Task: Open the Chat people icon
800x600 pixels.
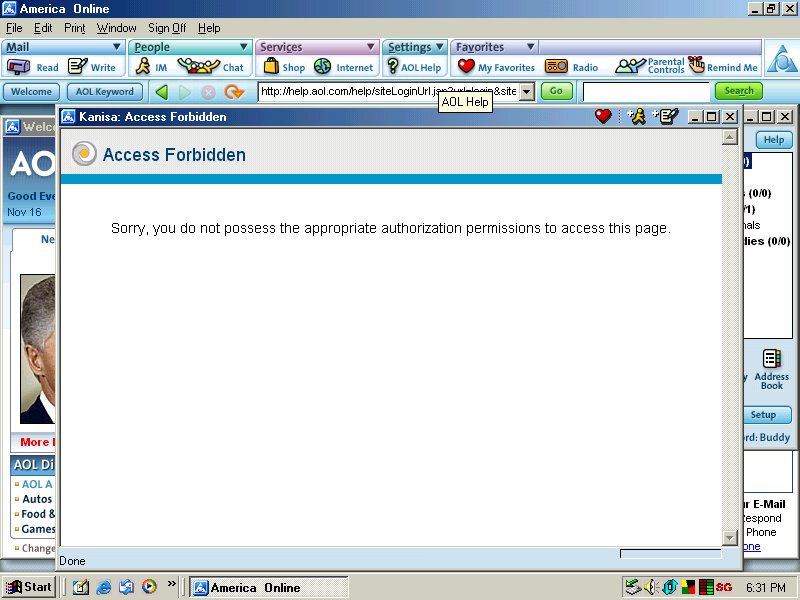Action: pos(198,66)
